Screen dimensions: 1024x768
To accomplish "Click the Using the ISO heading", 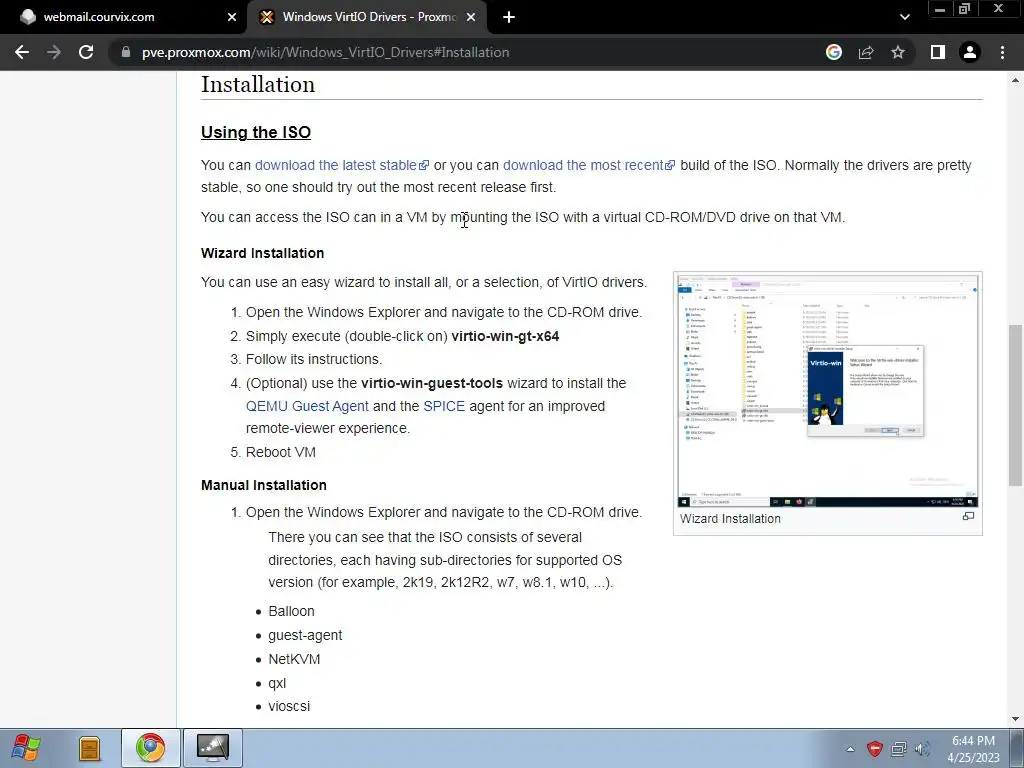I will pyautogui.click(x=255, y=132).
